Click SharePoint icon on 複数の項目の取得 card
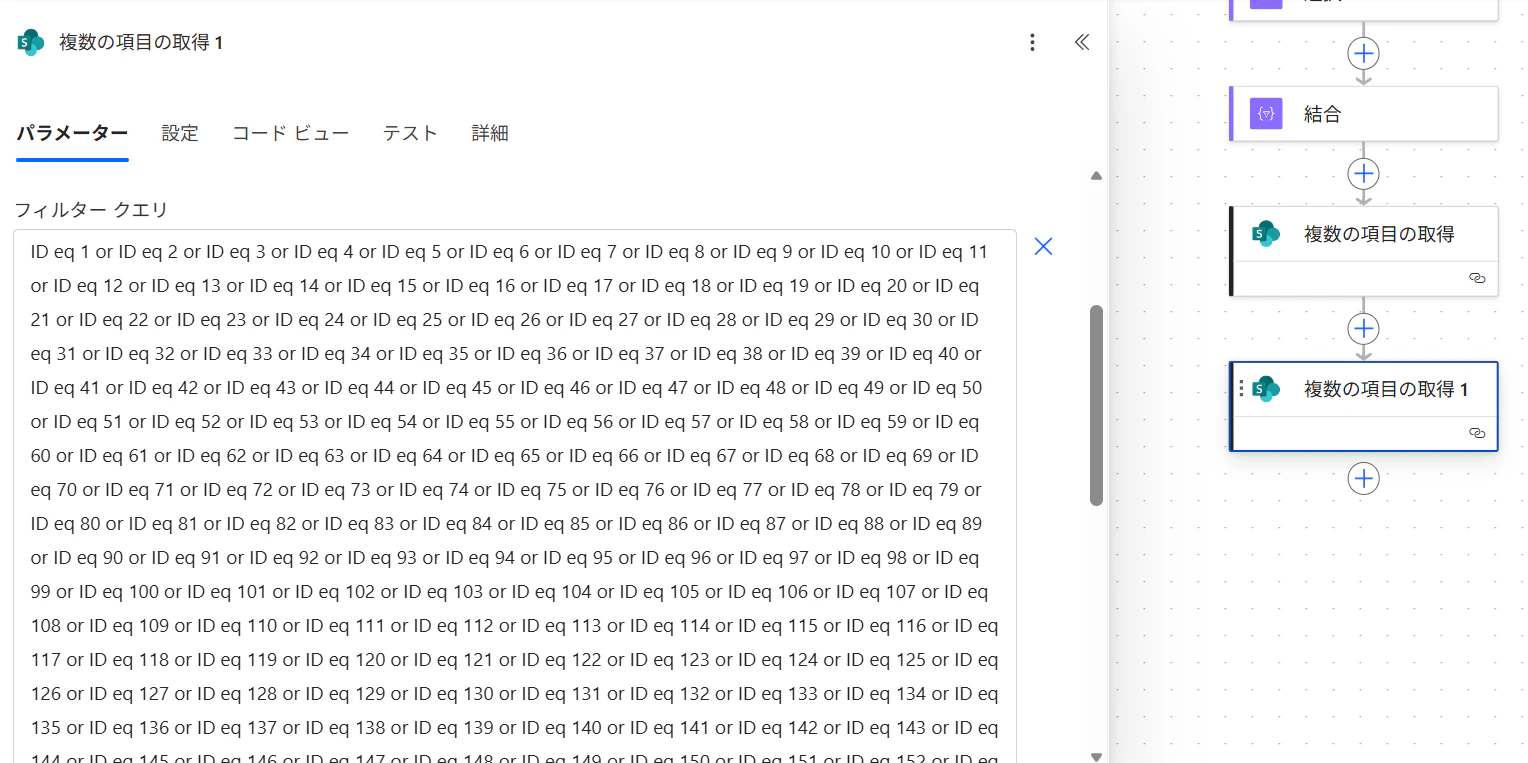 coord(1266,234)
